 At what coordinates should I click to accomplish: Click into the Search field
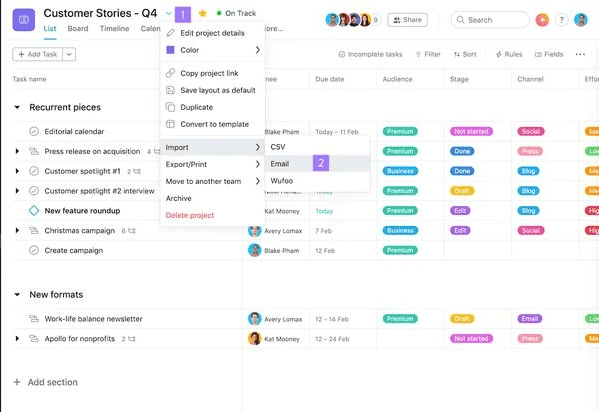(x=490, y=20)
